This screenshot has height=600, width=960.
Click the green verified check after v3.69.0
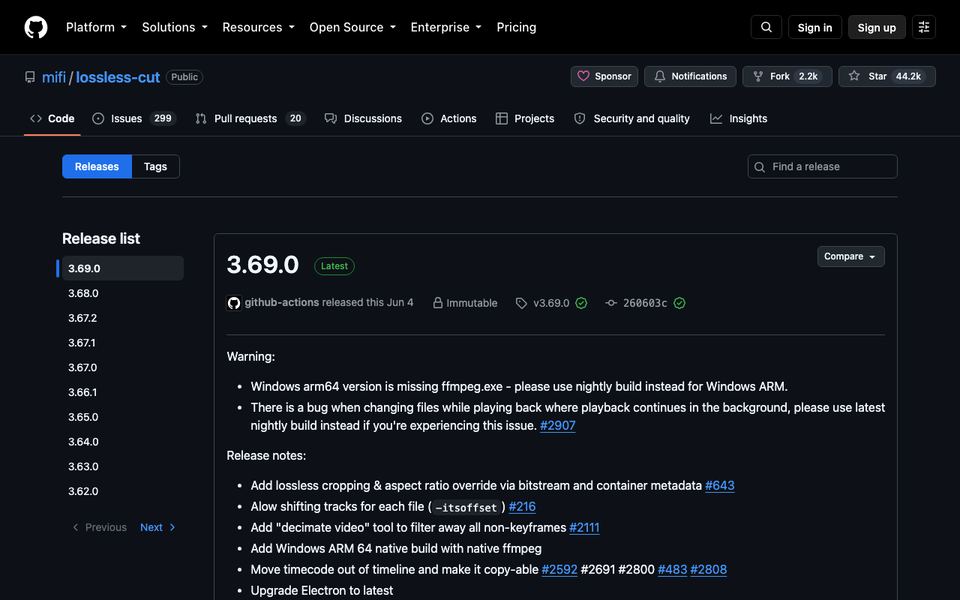pyautogui.click(x=582, y=303)
